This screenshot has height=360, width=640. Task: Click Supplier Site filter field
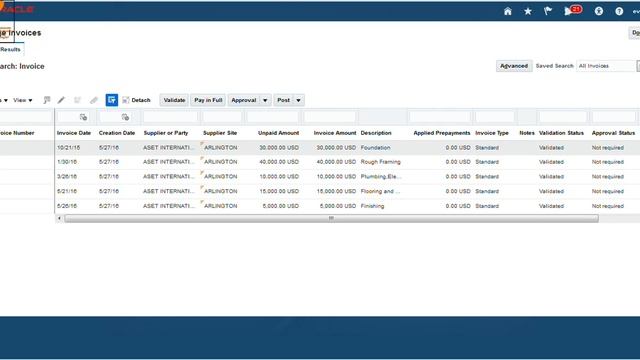pyautogui.click(x=222, y=117)
